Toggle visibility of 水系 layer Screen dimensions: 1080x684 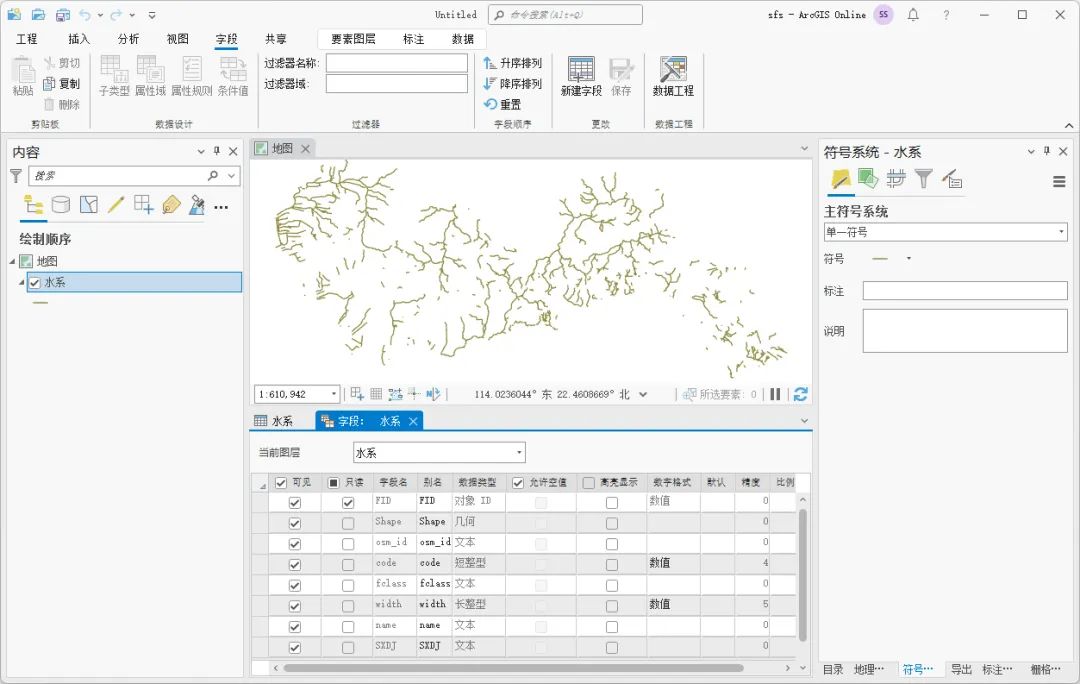click(35, 282)
